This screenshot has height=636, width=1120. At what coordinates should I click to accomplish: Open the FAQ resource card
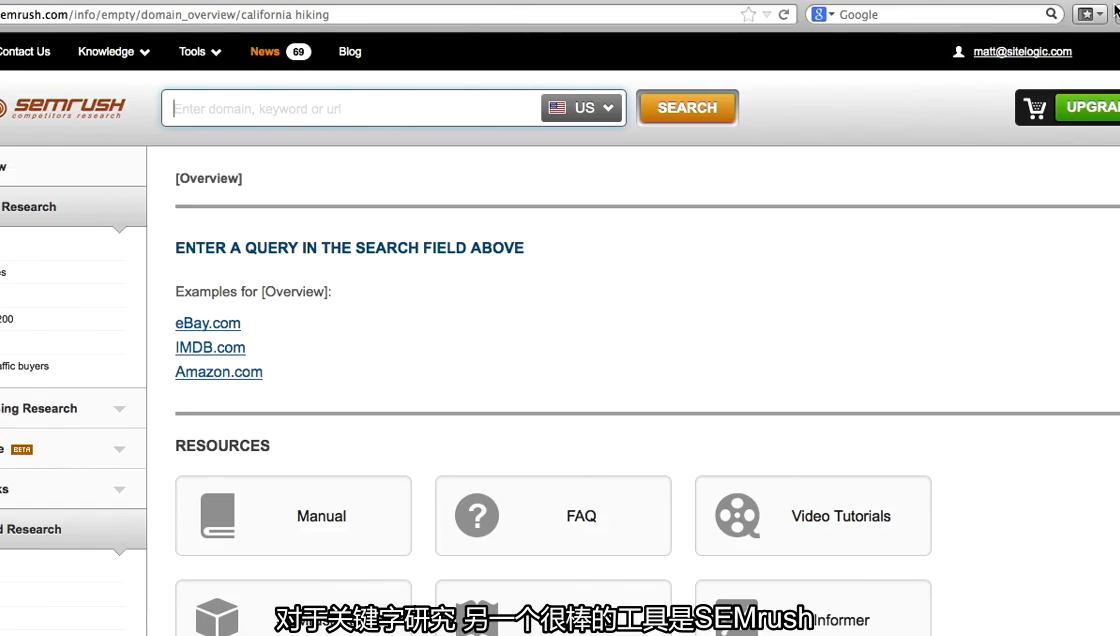(x=554, y=516)
